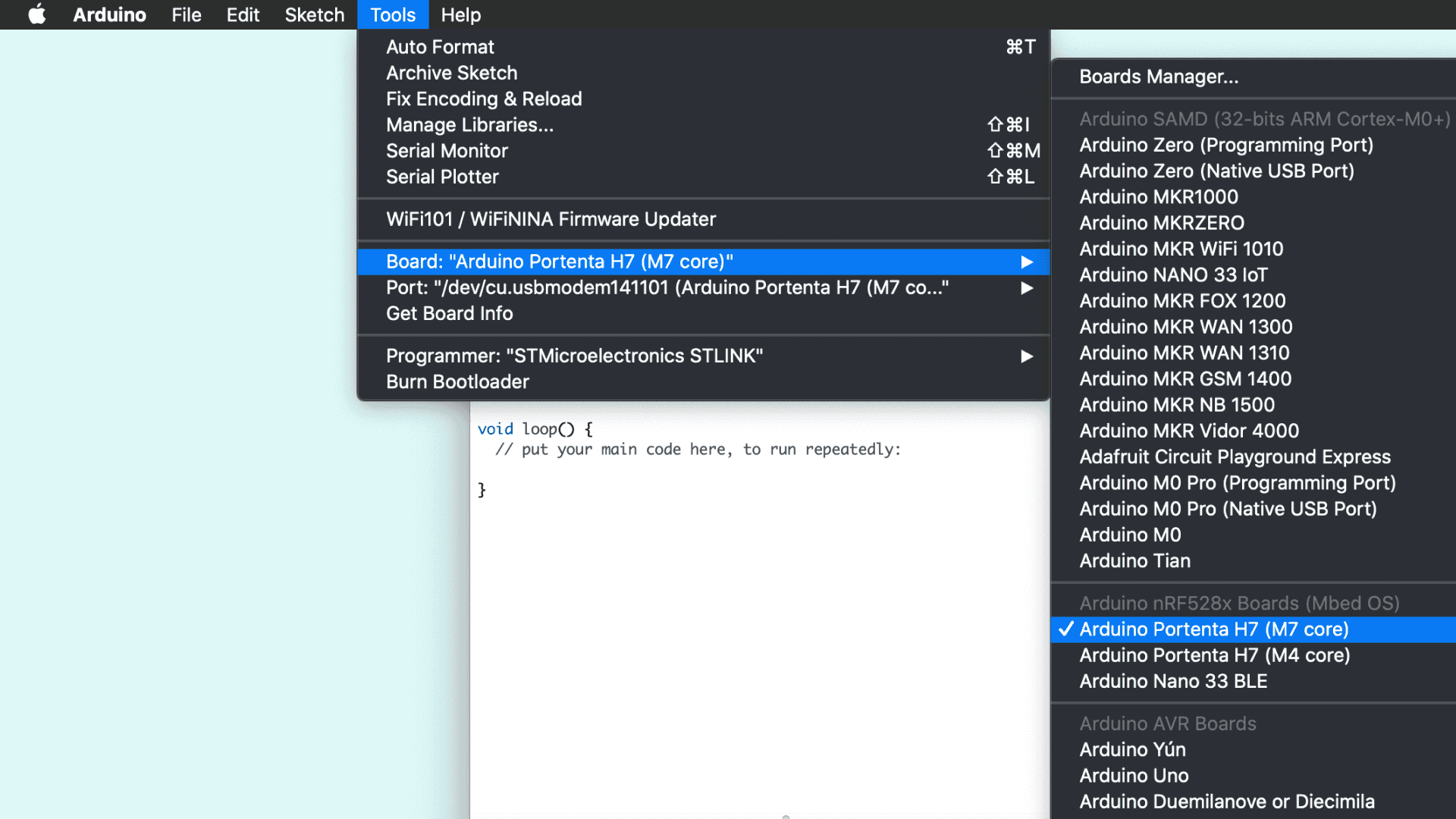Choose Arduino Nano 33 BLE board
The image size is (1456, 819).
pos(1172,681)
